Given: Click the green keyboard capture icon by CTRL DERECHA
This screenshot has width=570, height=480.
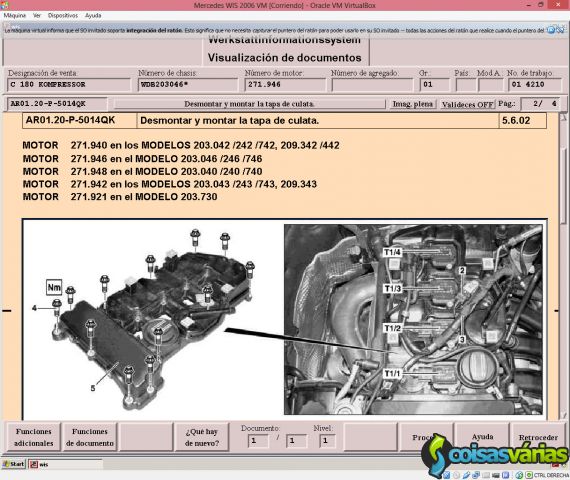Looking at the screenshot, I should [529, 475].
